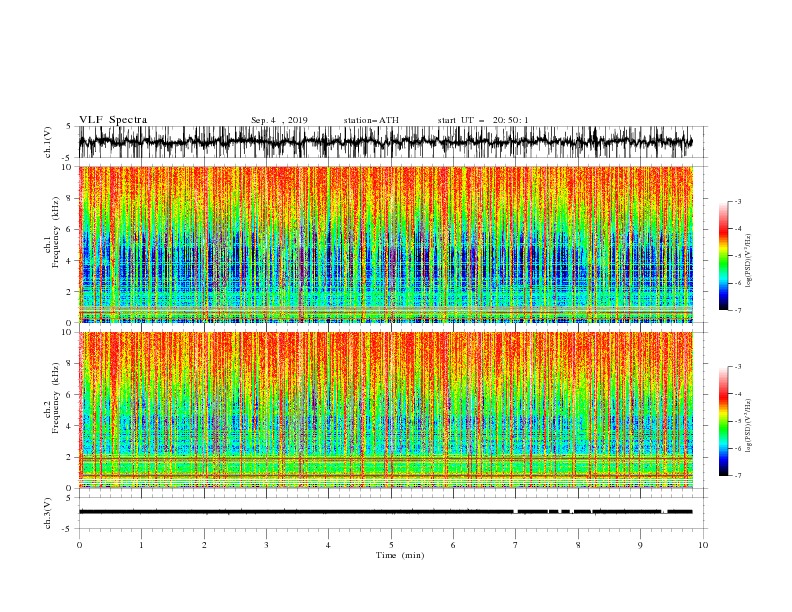Select the date text "Sep. 4 , 2019"
This screenshot has width=792, height=612.
(x=279, y=120)
